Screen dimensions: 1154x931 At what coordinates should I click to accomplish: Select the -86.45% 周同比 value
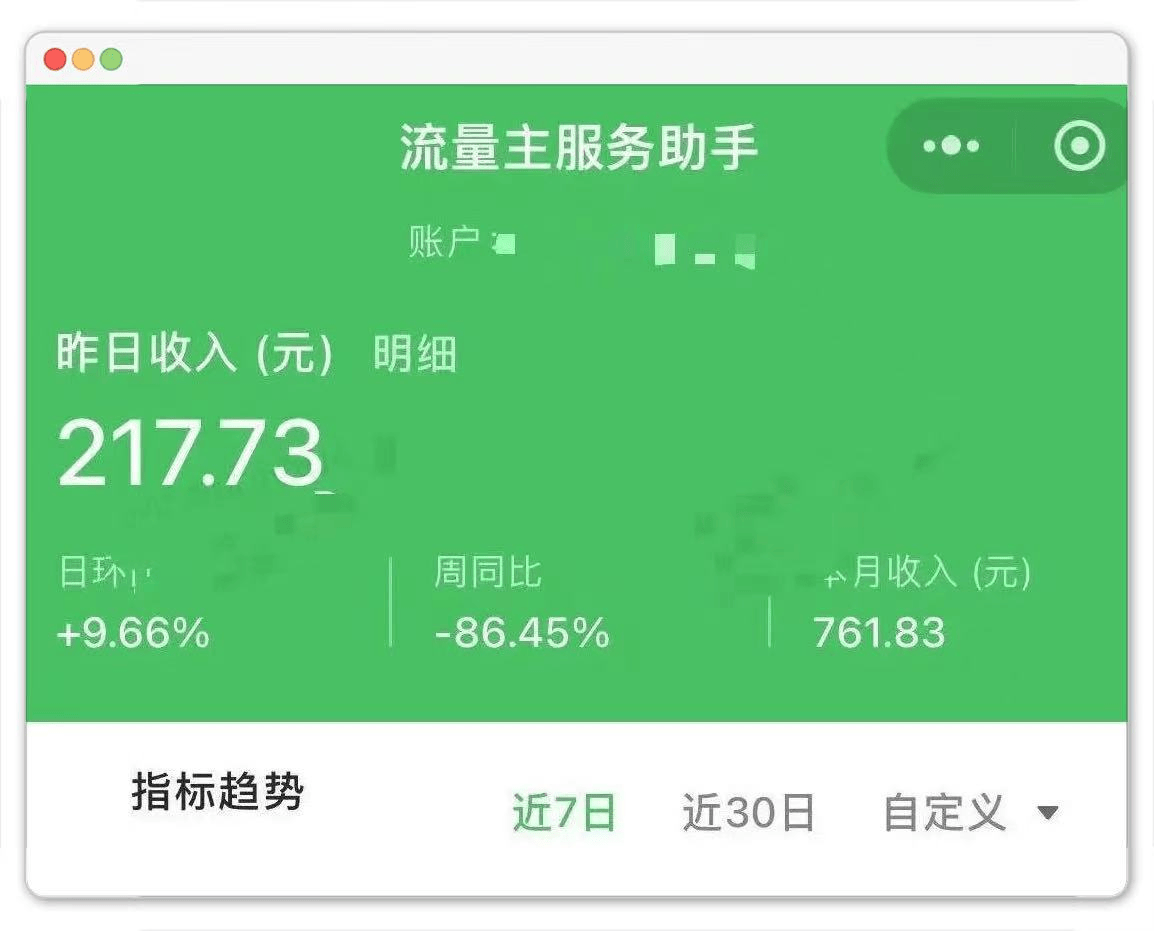[522, 633]
